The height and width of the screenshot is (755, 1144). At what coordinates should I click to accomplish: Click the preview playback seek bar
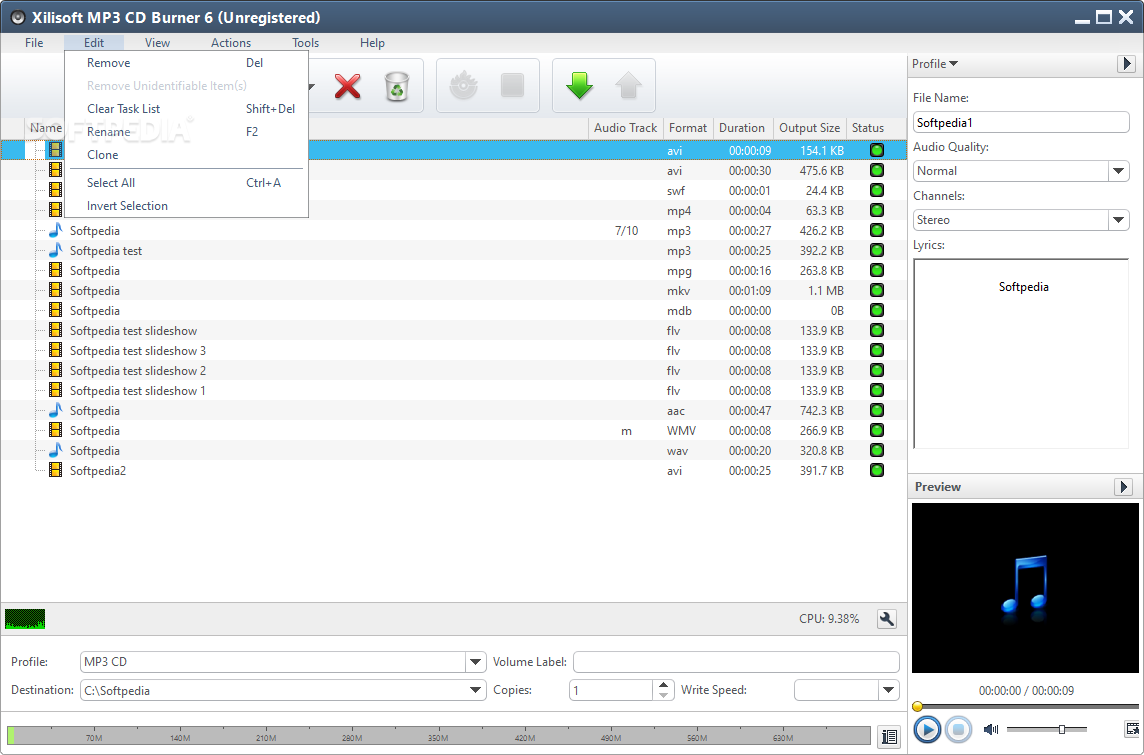1025,706
